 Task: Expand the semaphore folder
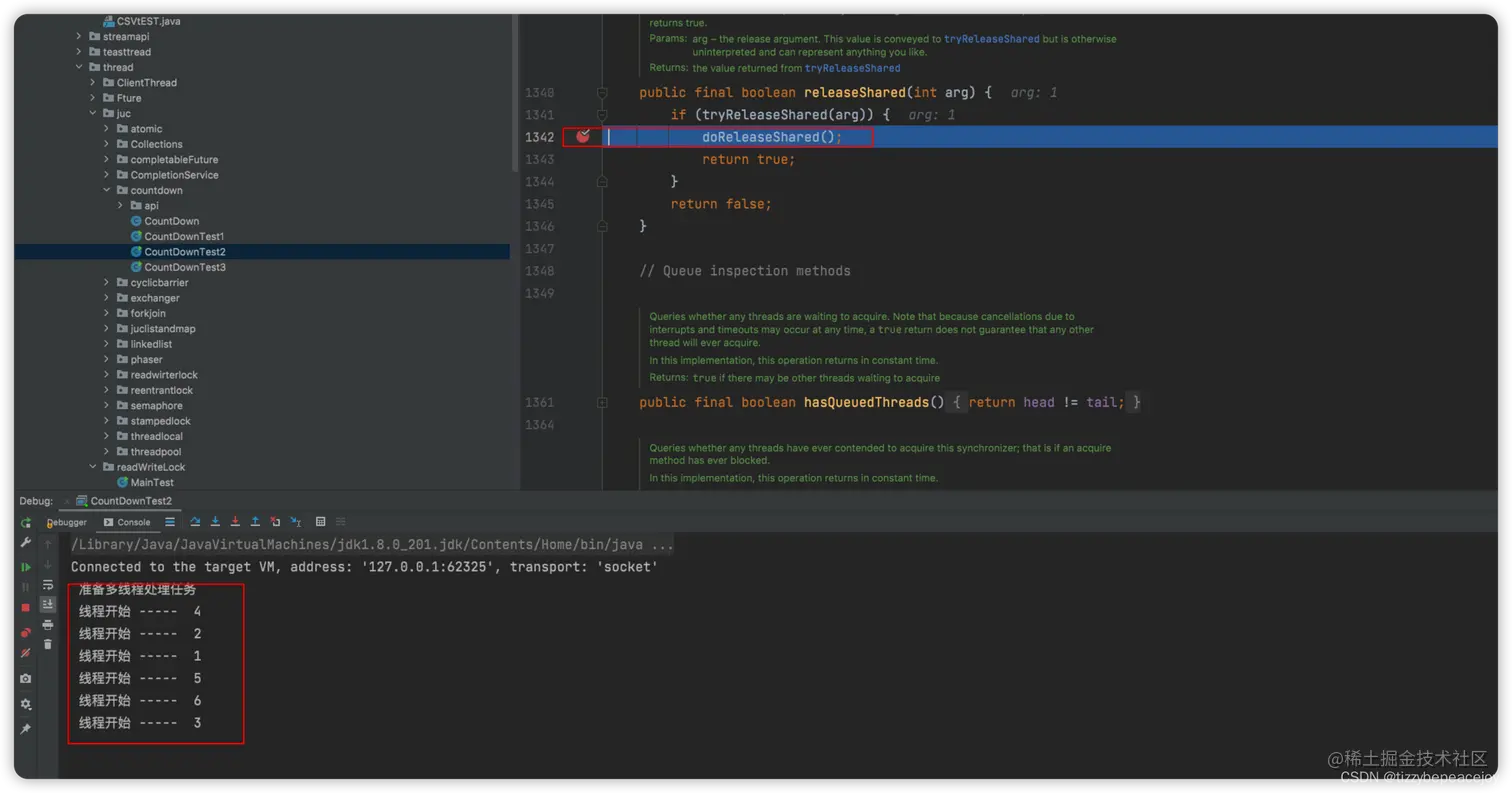pos(107,406)
